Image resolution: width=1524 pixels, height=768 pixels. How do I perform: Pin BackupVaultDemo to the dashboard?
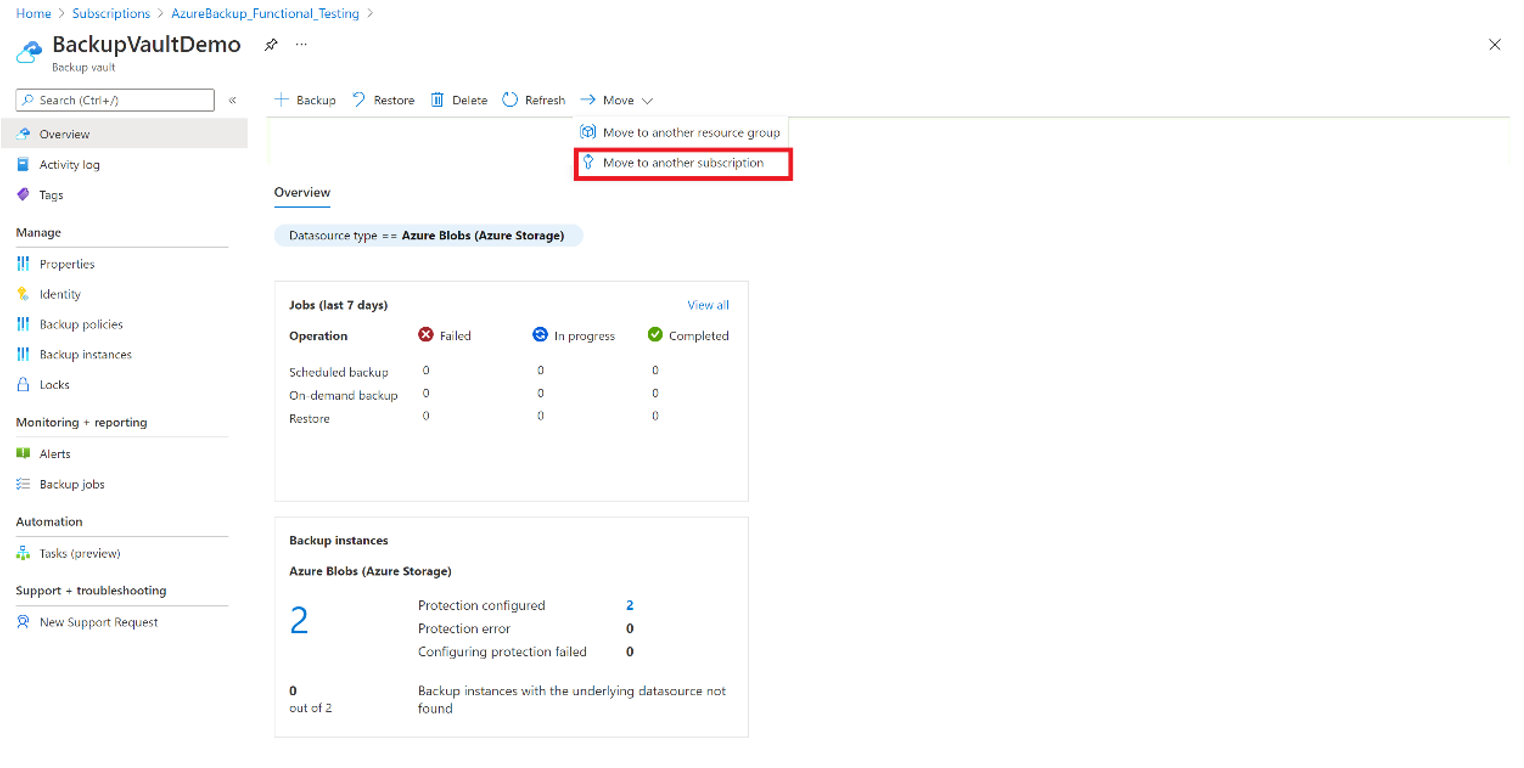(x=270, y=44)
